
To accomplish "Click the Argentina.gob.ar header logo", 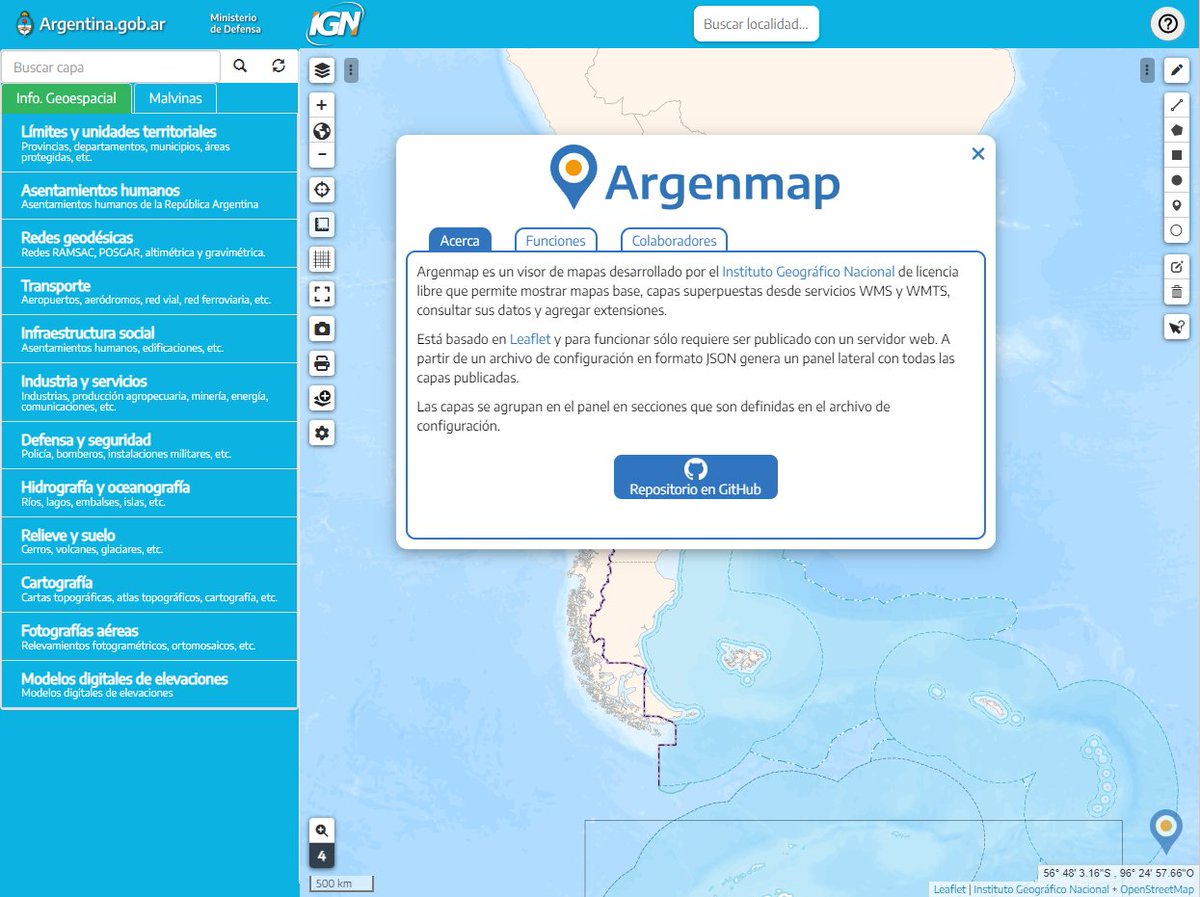I will 92,23.
